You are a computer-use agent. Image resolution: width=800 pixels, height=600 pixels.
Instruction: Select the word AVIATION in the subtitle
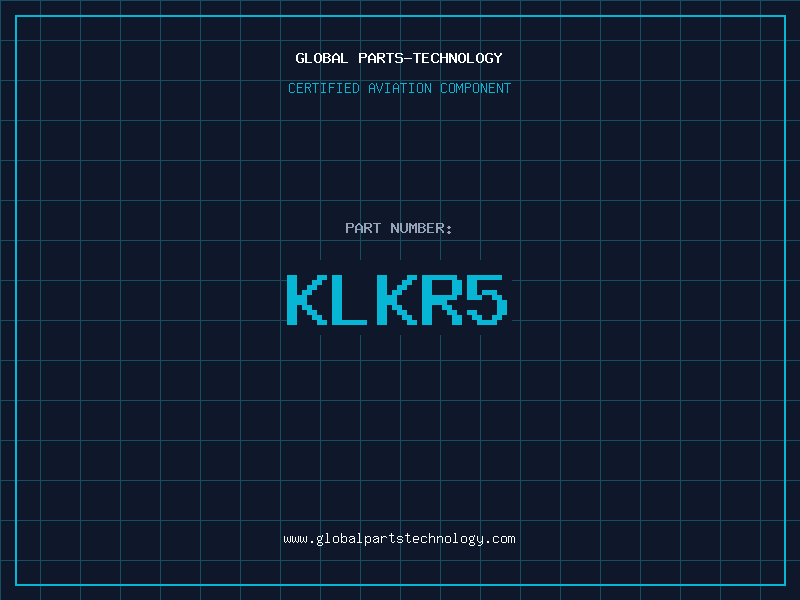(x=400, y=88)
